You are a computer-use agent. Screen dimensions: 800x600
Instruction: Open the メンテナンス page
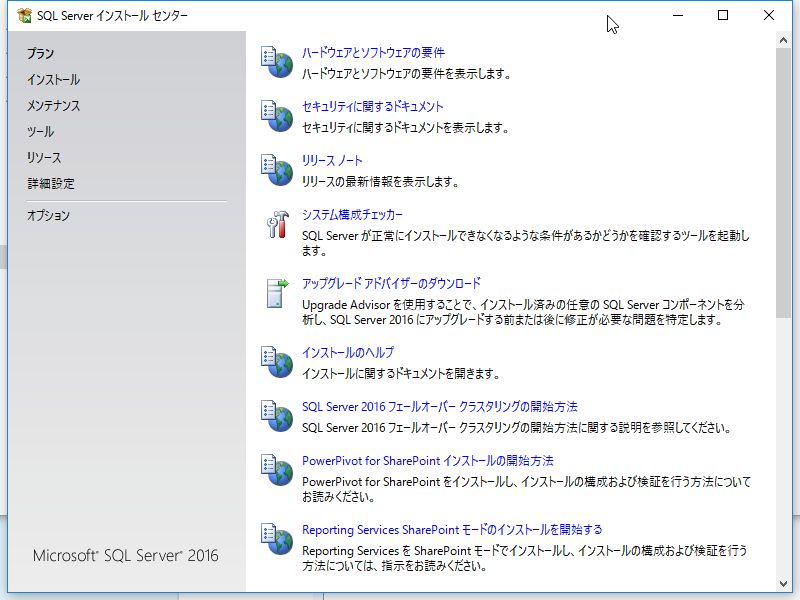pyautogui.click(x=54, y=106)
